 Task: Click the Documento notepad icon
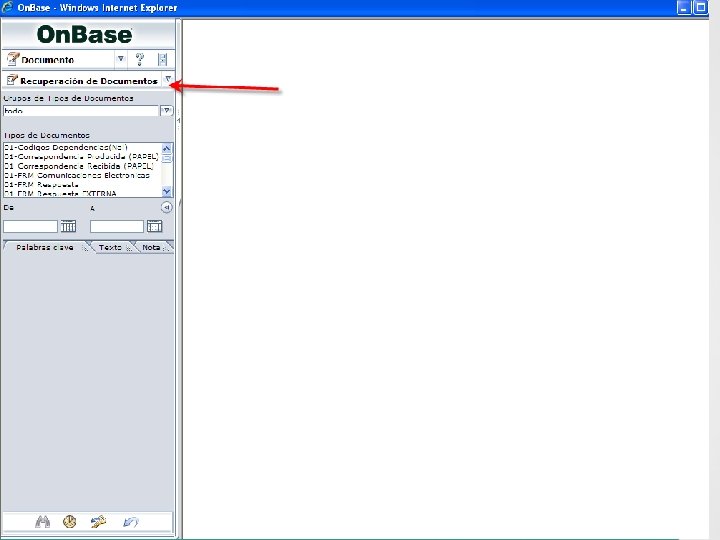pyautogui.click(x=13, y=59)
